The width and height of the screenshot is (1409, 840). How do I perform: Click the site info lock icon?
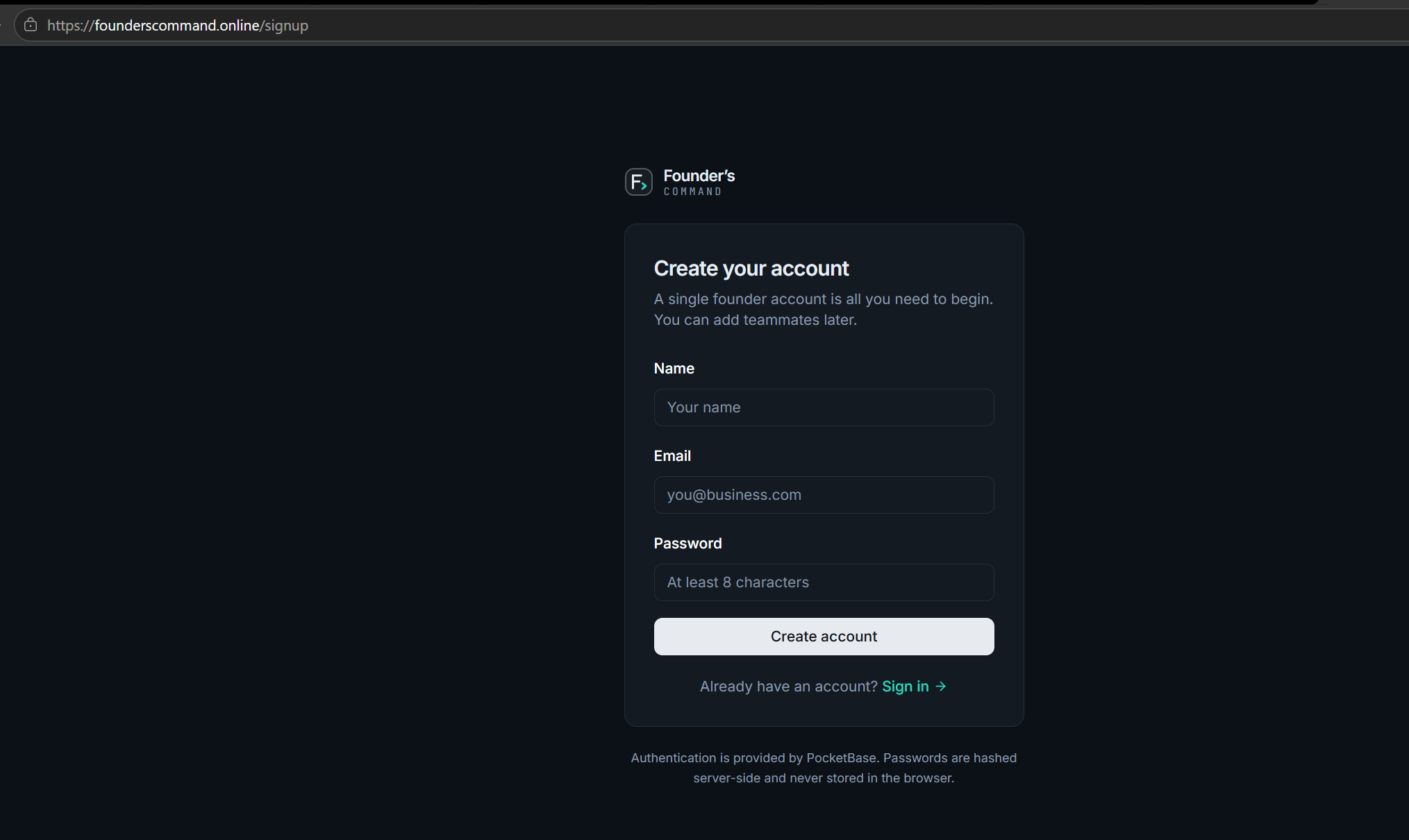pyautogui.click(x=31, y=25)
